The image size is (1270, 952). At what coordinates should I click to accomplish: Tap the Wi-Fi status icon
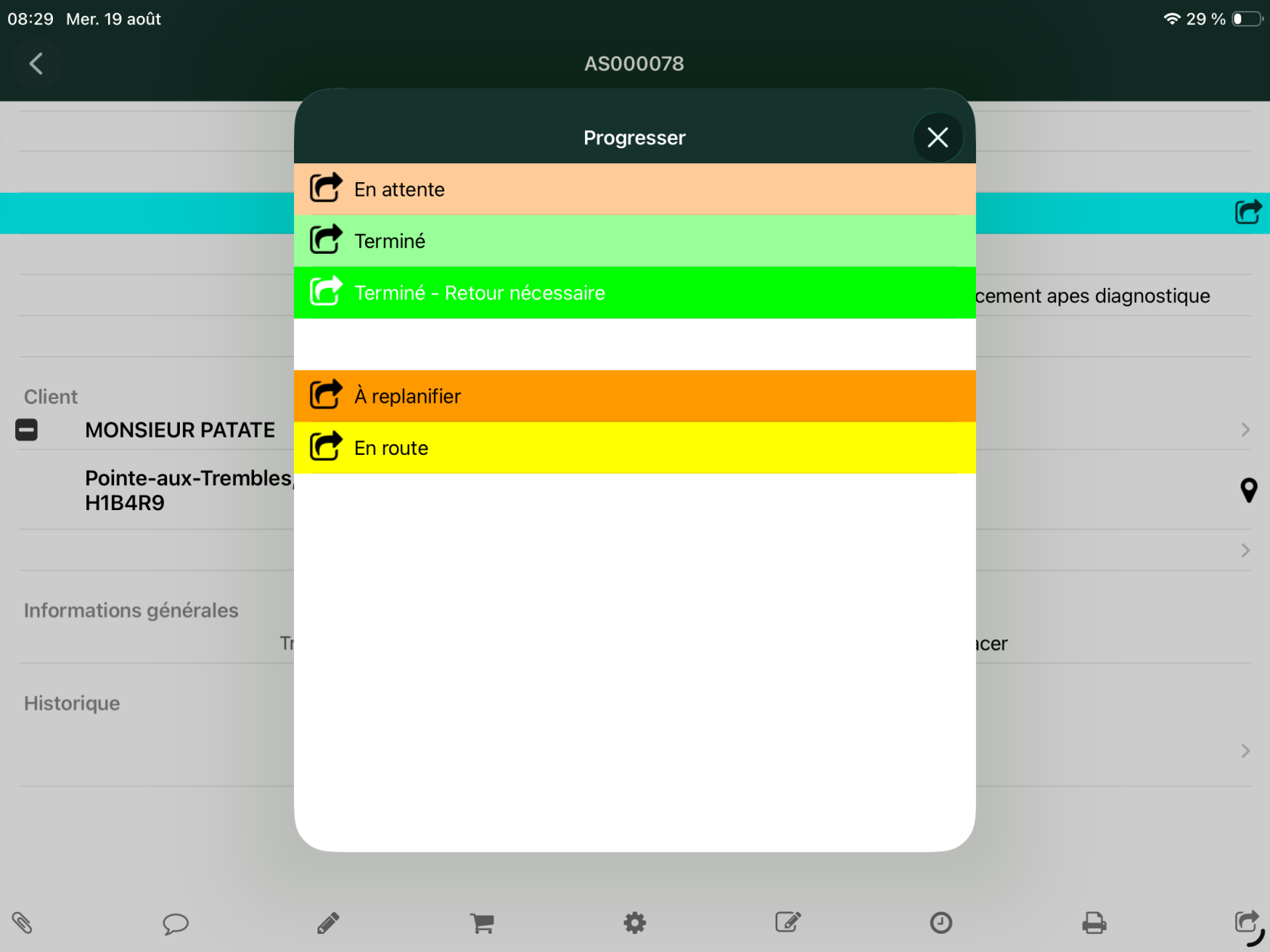(x=1172, y=19)
